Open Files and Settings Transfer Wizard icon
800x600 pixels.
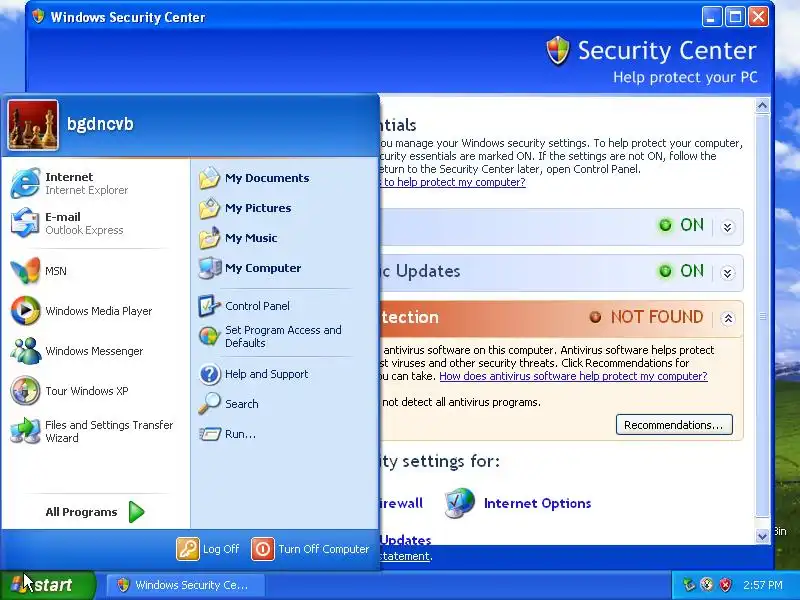tap(24, 431)
